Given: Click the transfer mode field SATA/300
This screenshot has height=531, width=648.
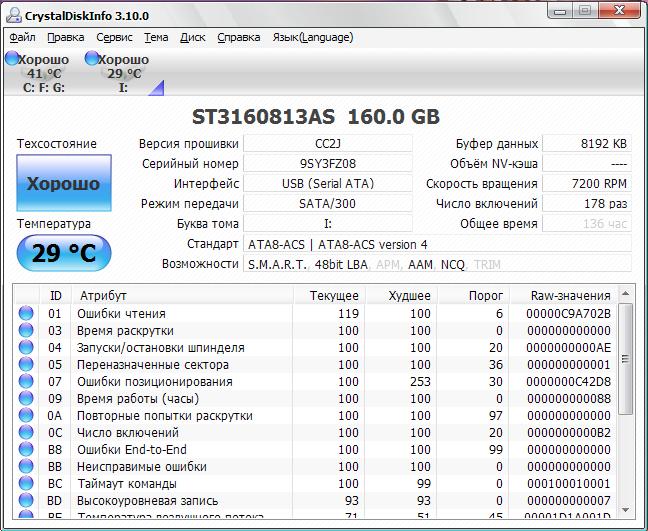Looking at the screenshot, I should pos(328,203).
